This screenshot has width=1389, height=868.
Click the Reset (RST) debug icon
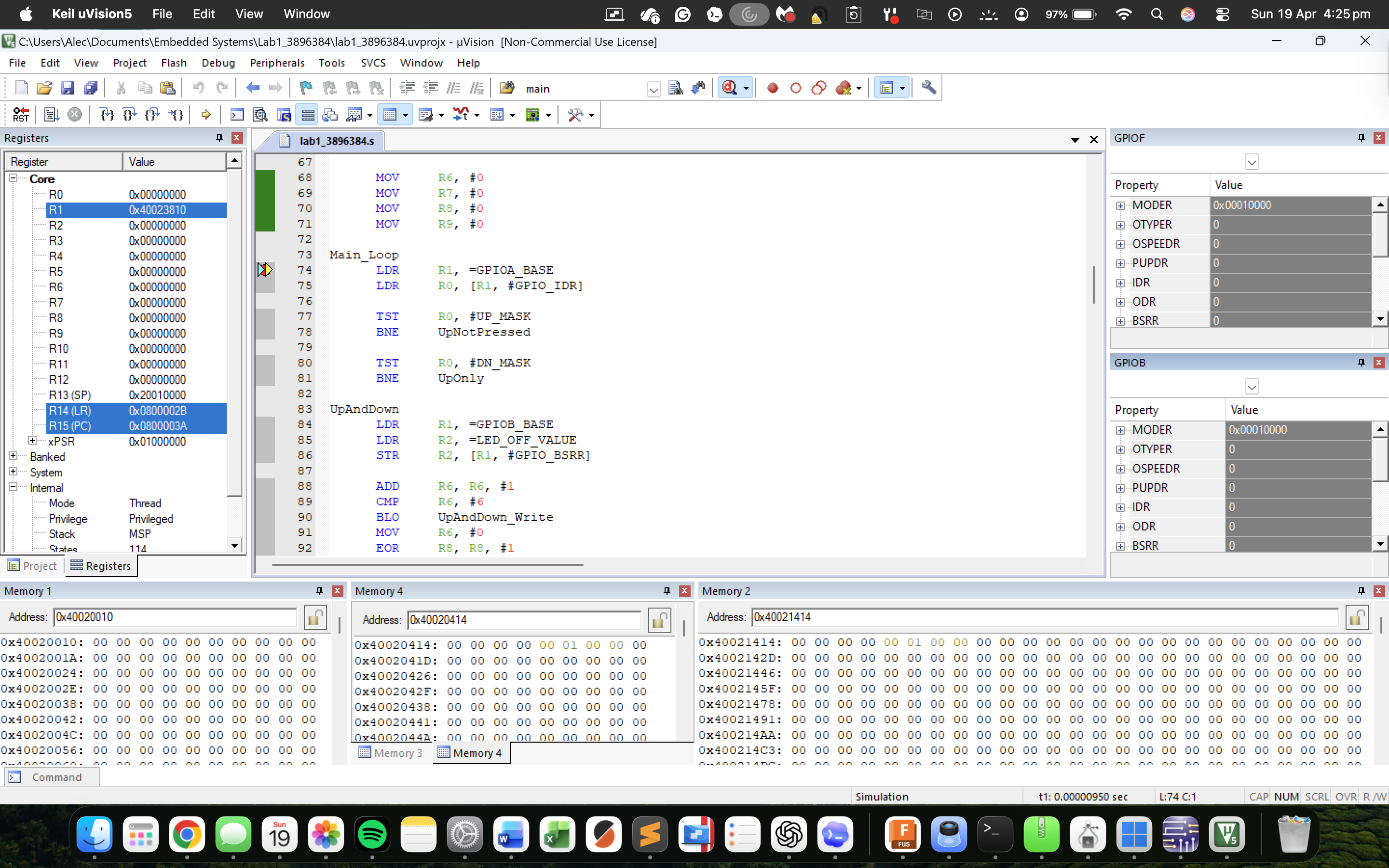pos(21,114)
